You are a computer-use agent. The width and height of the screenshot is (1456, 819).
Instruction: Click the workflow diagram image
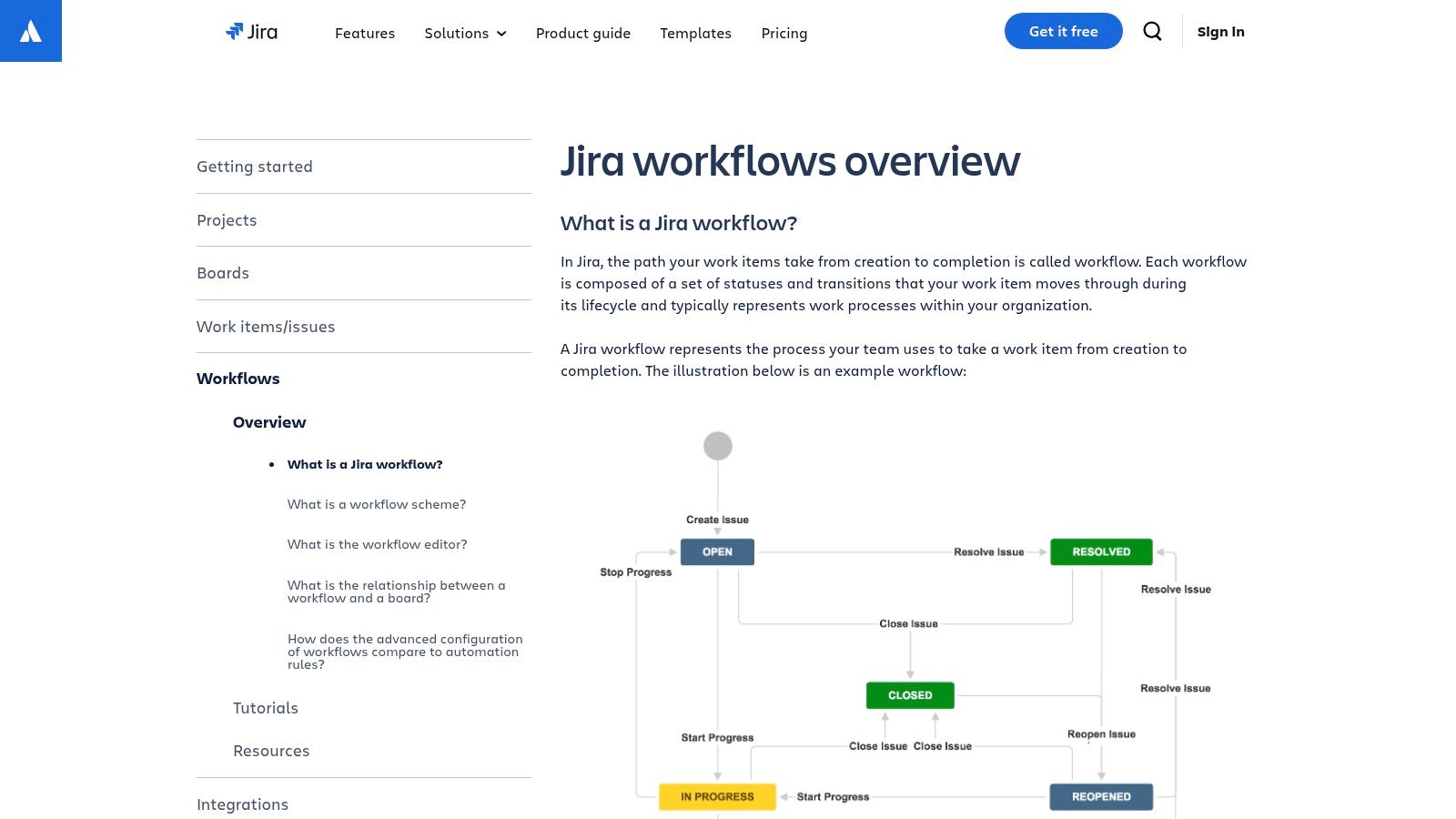click(905, 623)
